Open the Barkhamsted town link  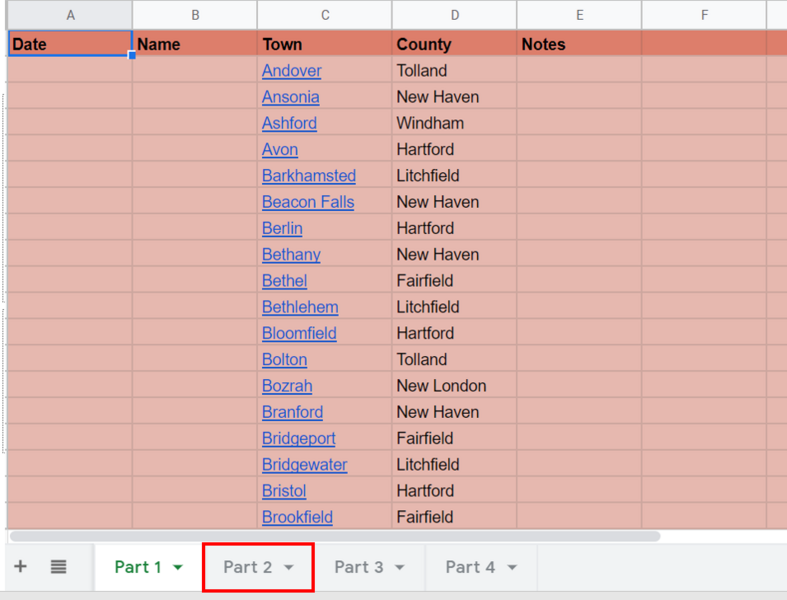pyautogui.click(x=308, y=176)
